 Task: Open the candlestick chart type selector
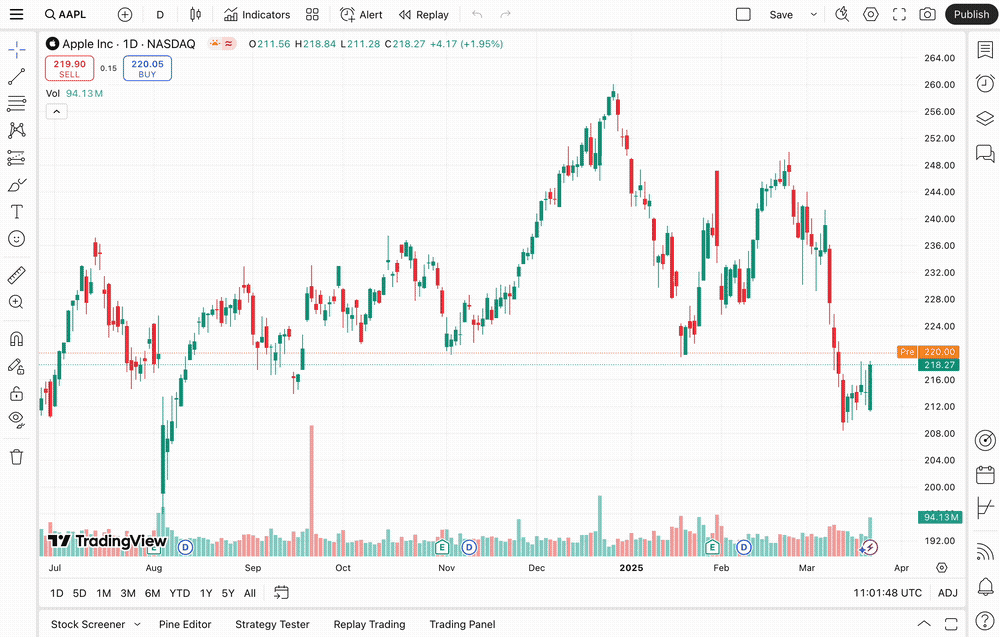pyautogui.click(x=195, y=15)
